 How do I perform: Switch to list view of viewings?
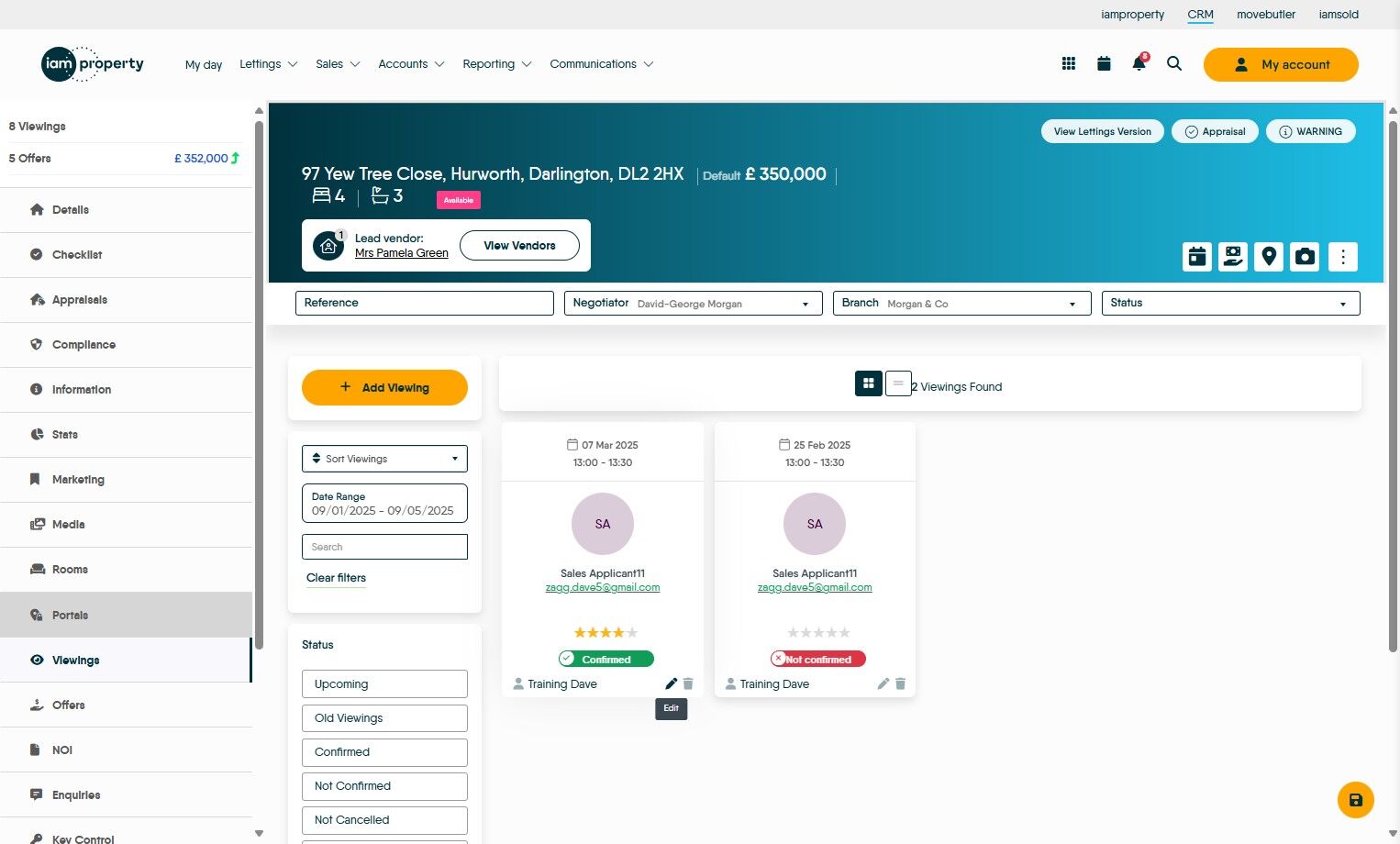tap(898, 383)
